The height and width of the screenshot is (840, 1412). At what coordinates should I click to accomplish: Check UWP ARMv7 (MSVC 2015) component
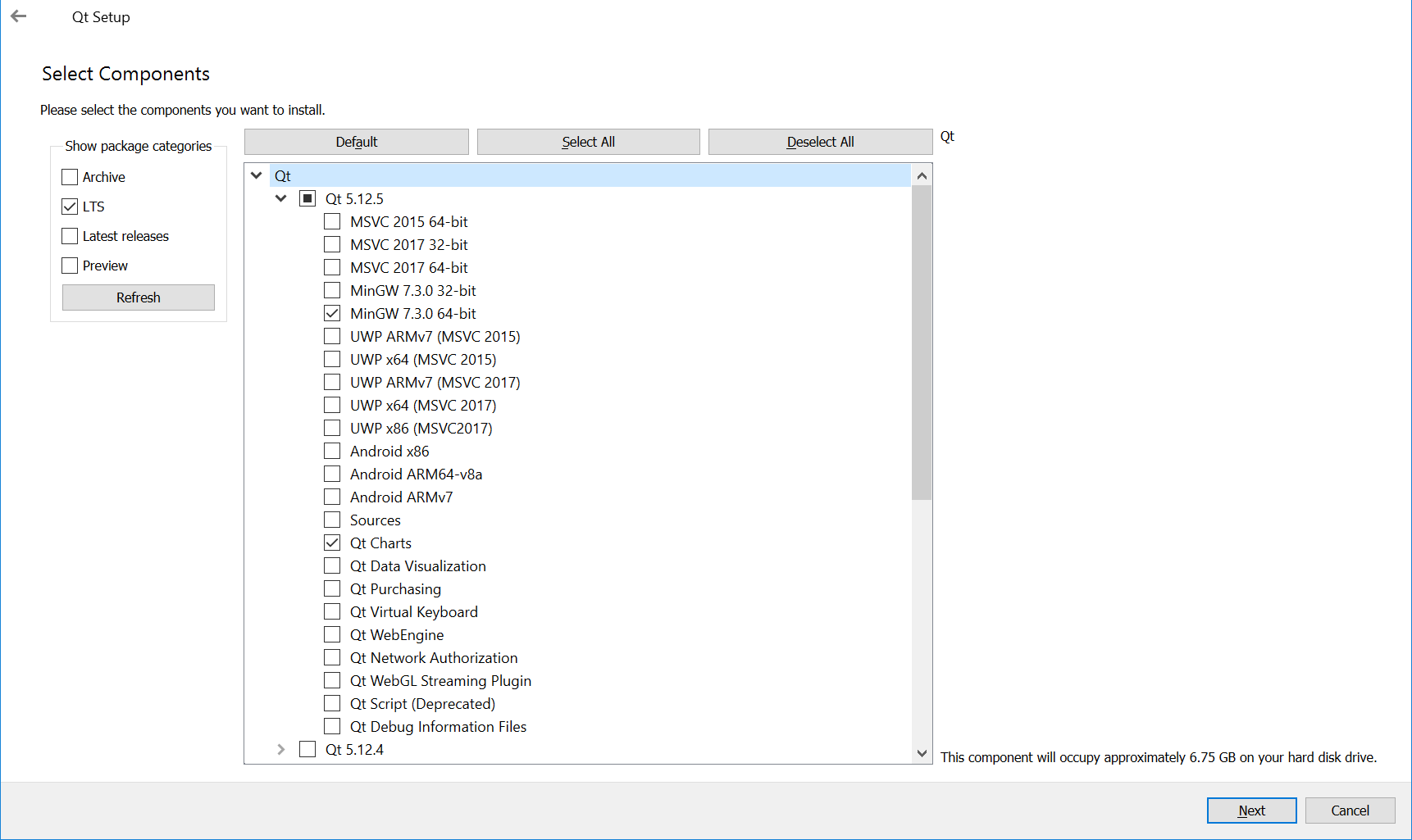[x=332, y=336]
